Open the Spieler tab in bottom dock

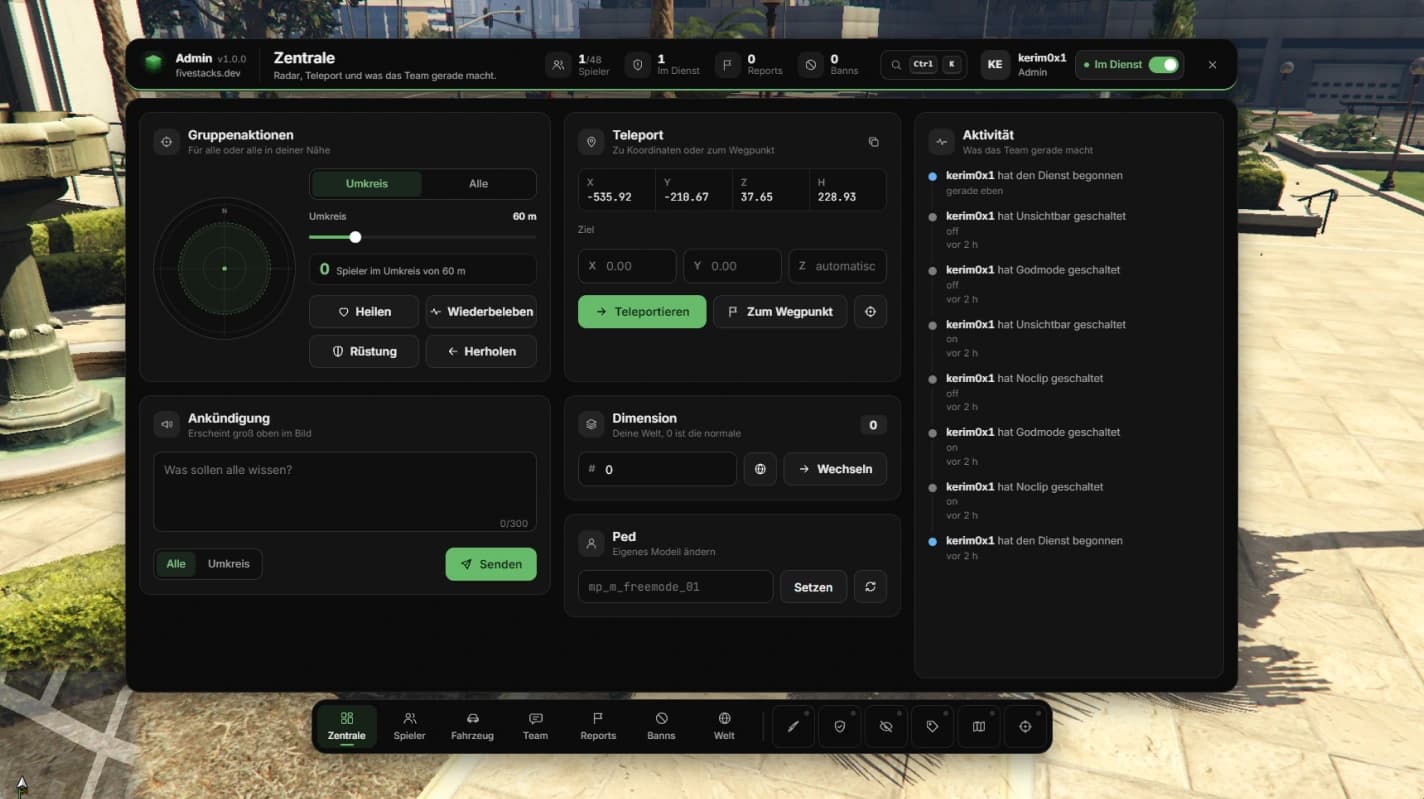coord(409,726)
